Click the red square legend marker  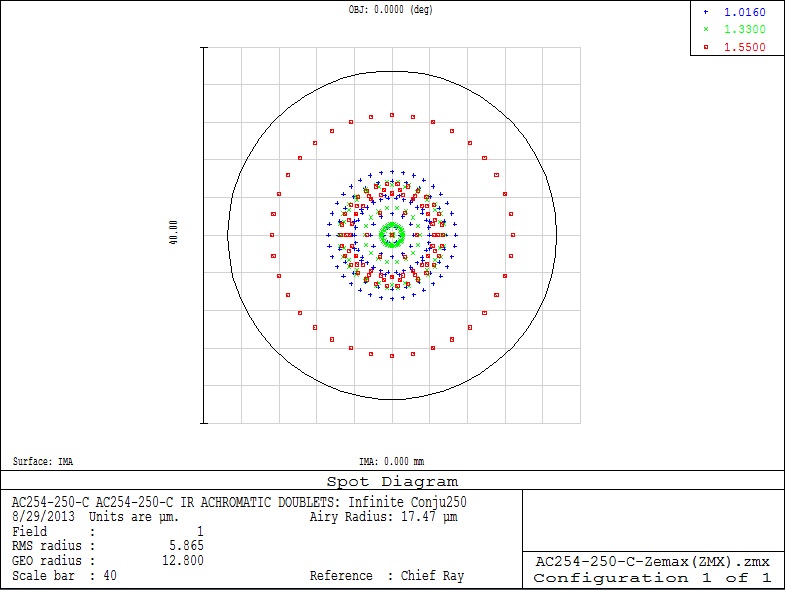click(x=706, y=47)
